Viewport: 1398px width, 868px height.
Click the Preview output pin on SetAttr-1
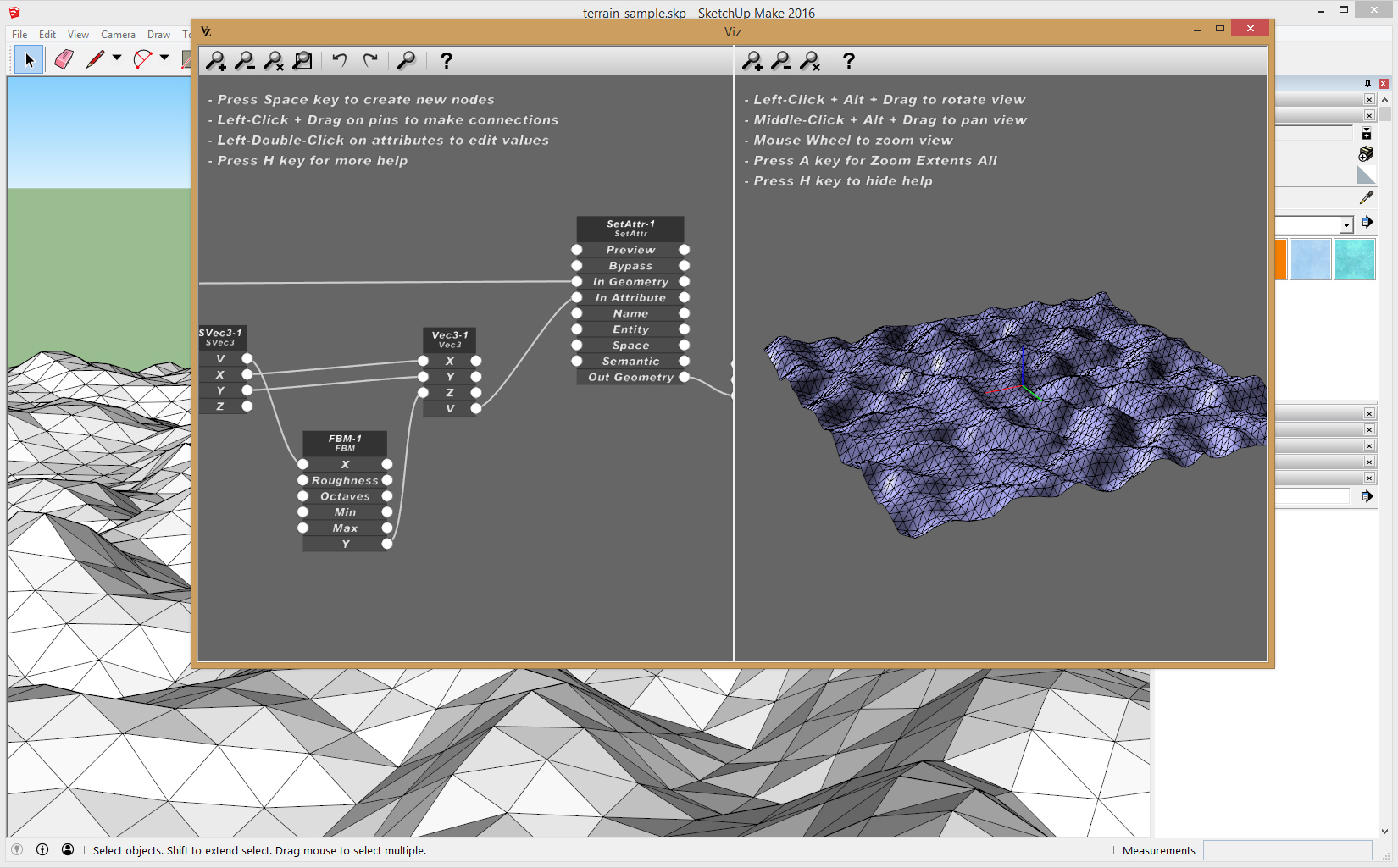[x=685, y=250]
